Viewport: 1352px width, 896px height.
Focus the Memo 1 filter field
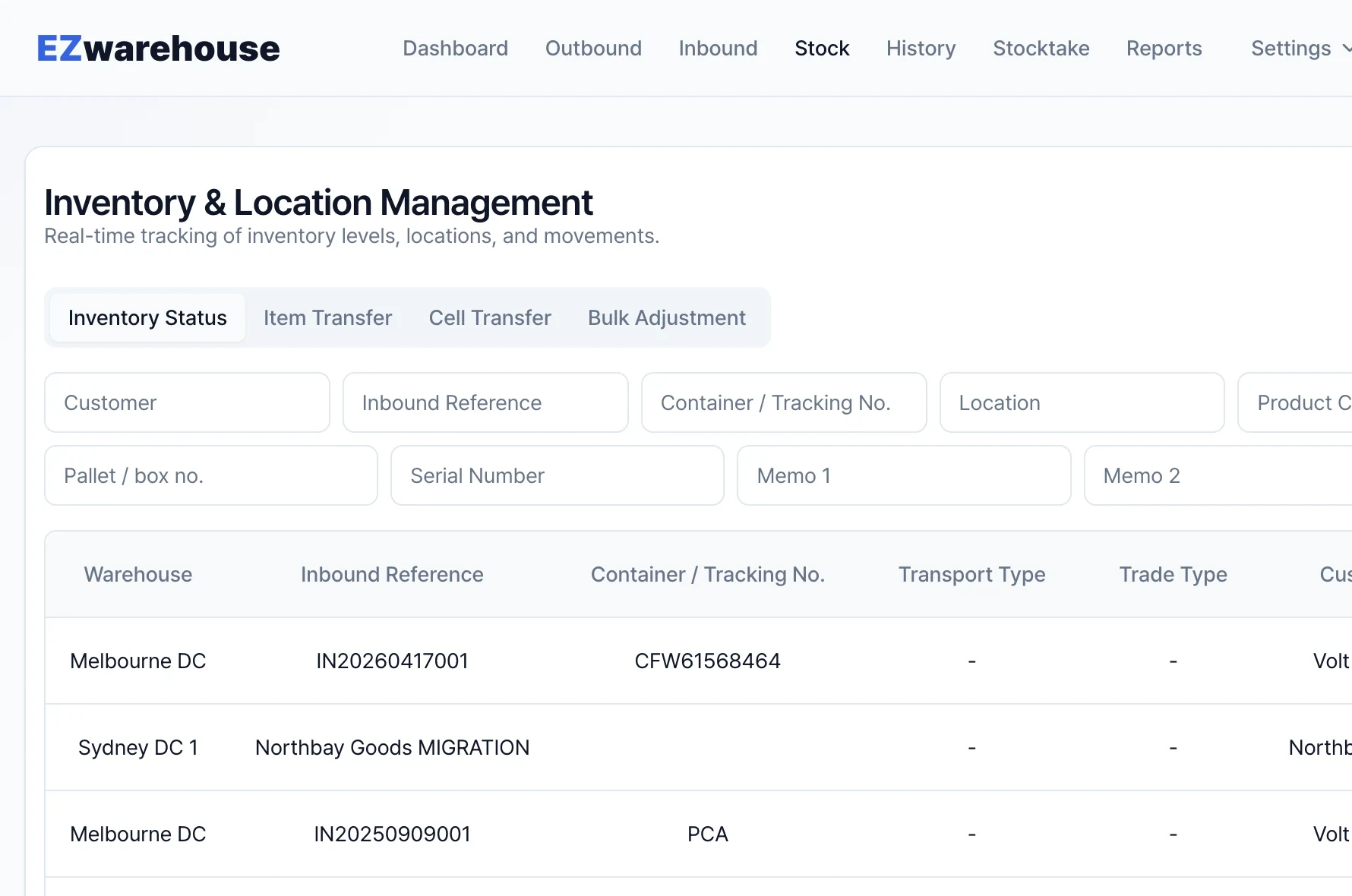point(904,475)
